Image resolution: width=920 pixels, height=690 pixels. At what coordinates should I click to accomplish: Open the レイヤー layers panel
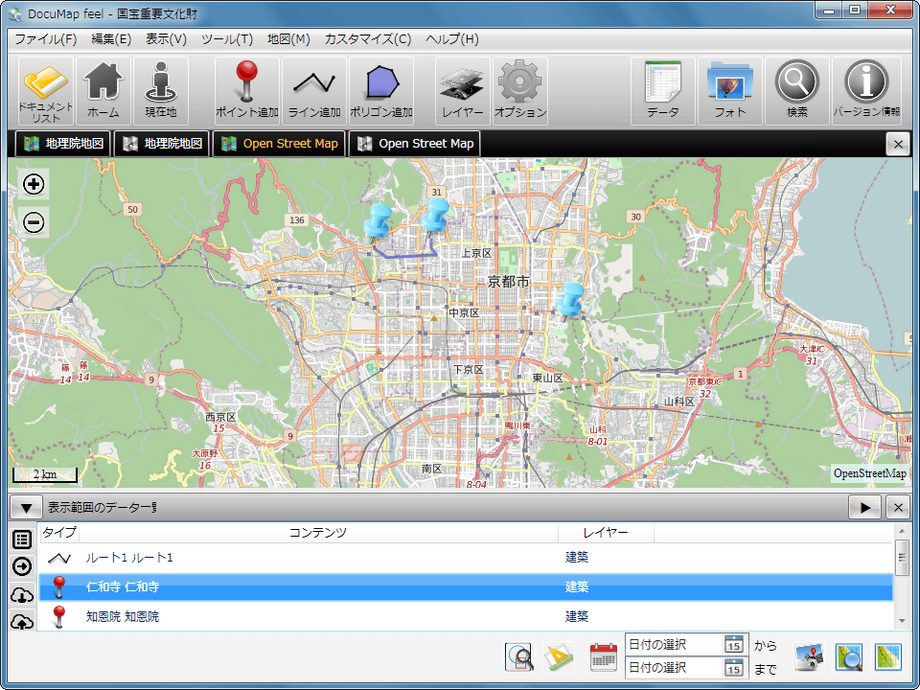tap(462, 91)
